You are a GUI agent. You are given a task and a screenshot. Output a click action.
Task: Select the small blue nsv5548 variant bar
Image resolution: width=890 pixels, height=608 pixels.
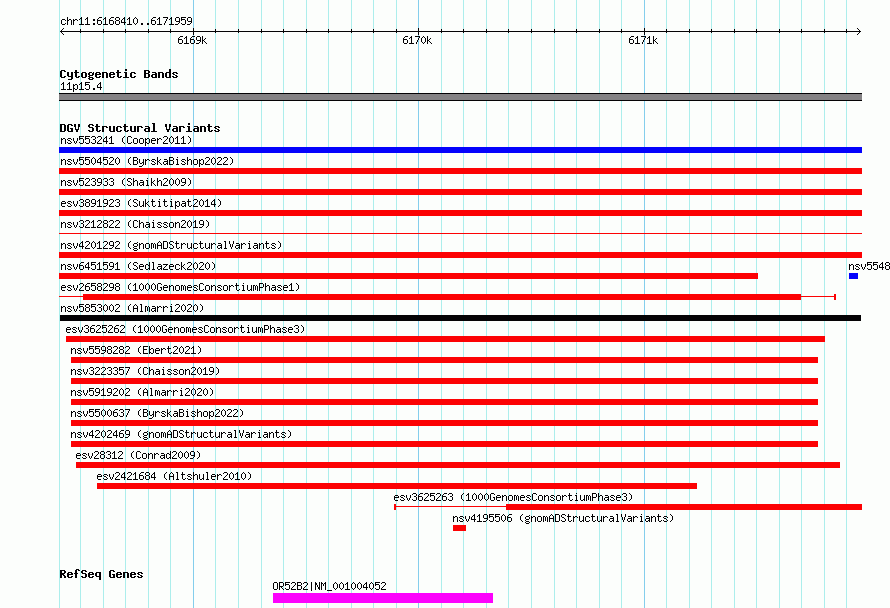(x=853, y=276)
